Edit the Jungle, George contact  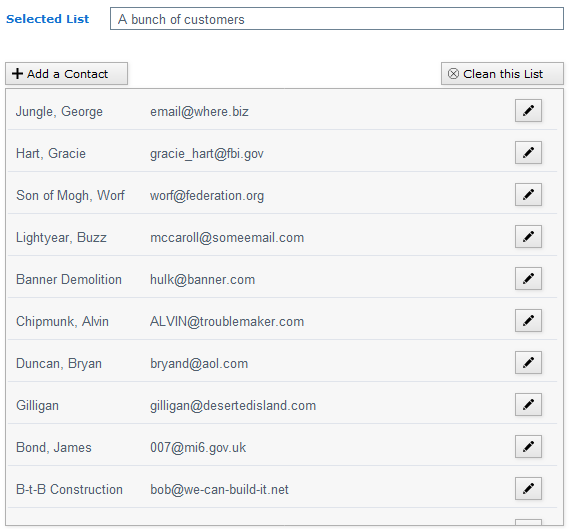[x=528, y=110]
